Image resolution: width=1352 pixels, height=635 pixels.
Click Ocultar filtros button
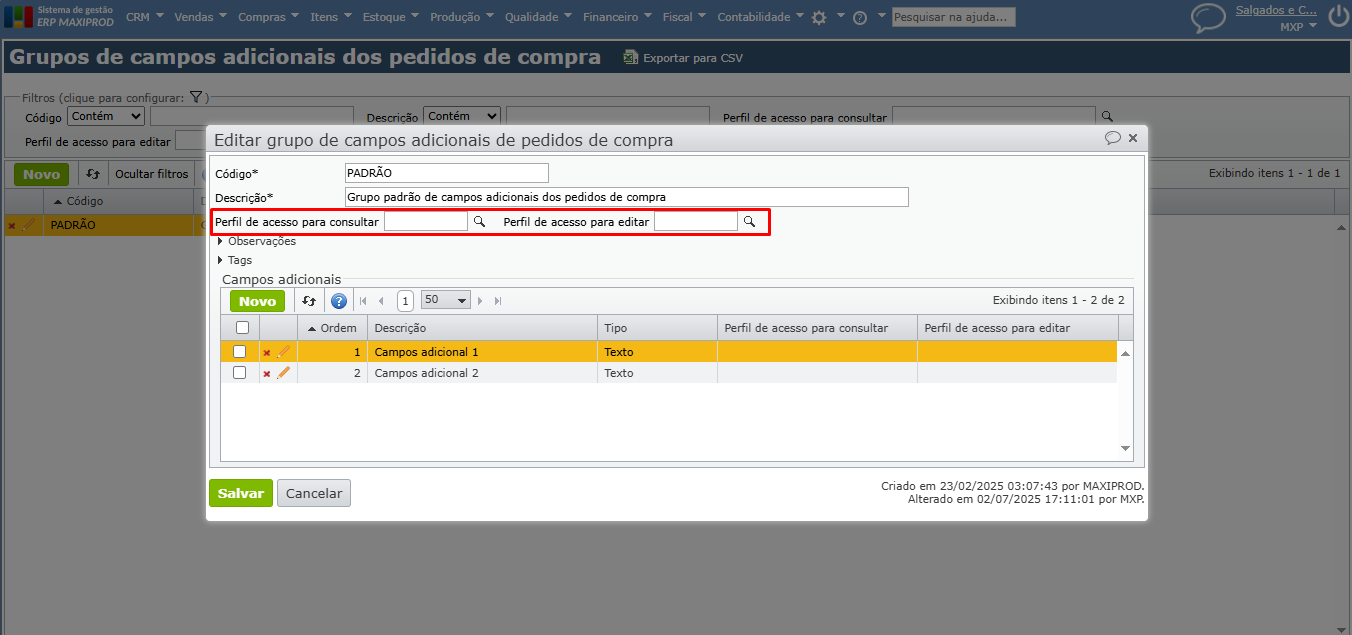point(151,174)
